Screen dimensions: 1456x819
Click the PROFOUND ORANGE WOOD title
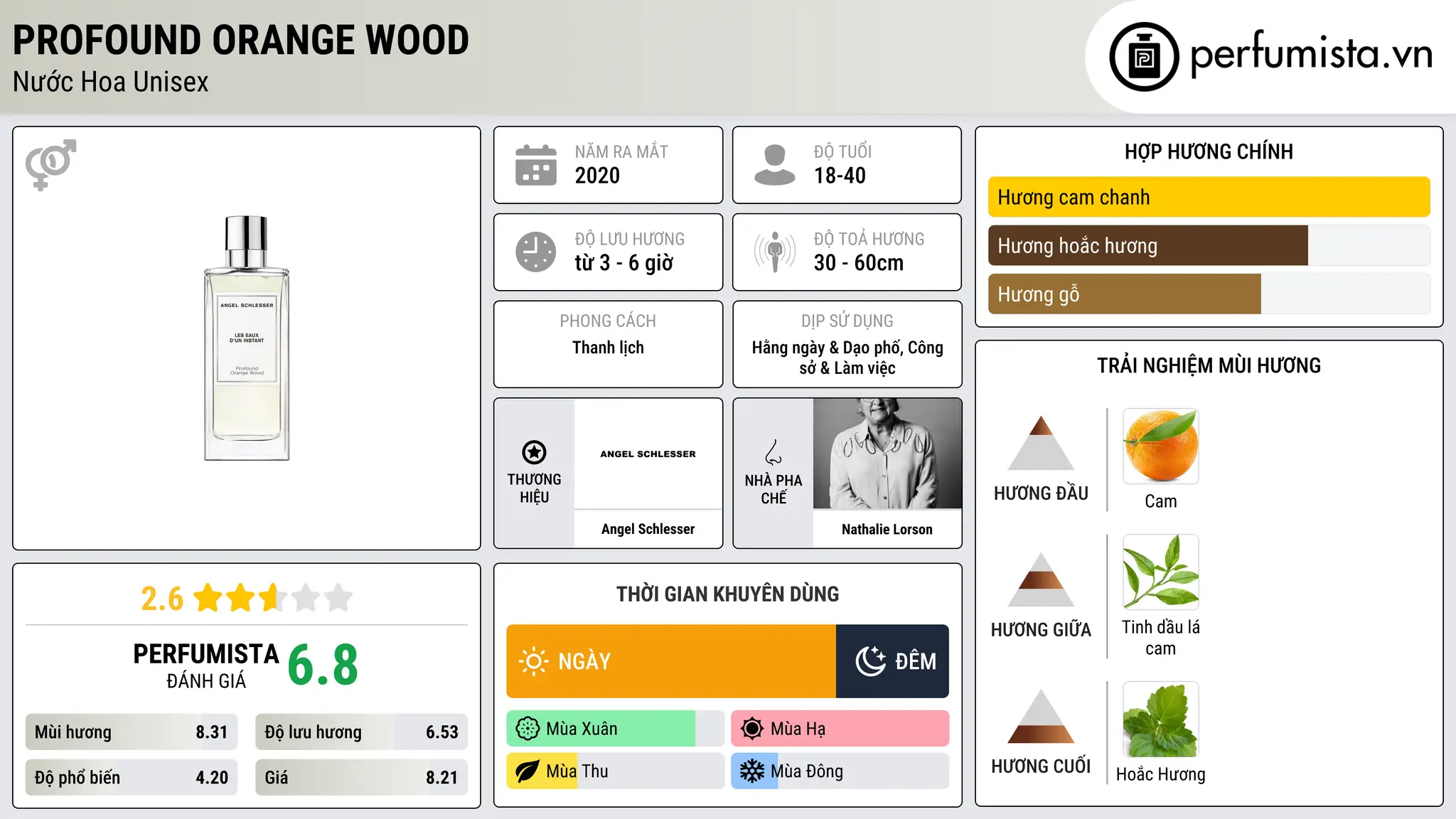click(241, 41)
